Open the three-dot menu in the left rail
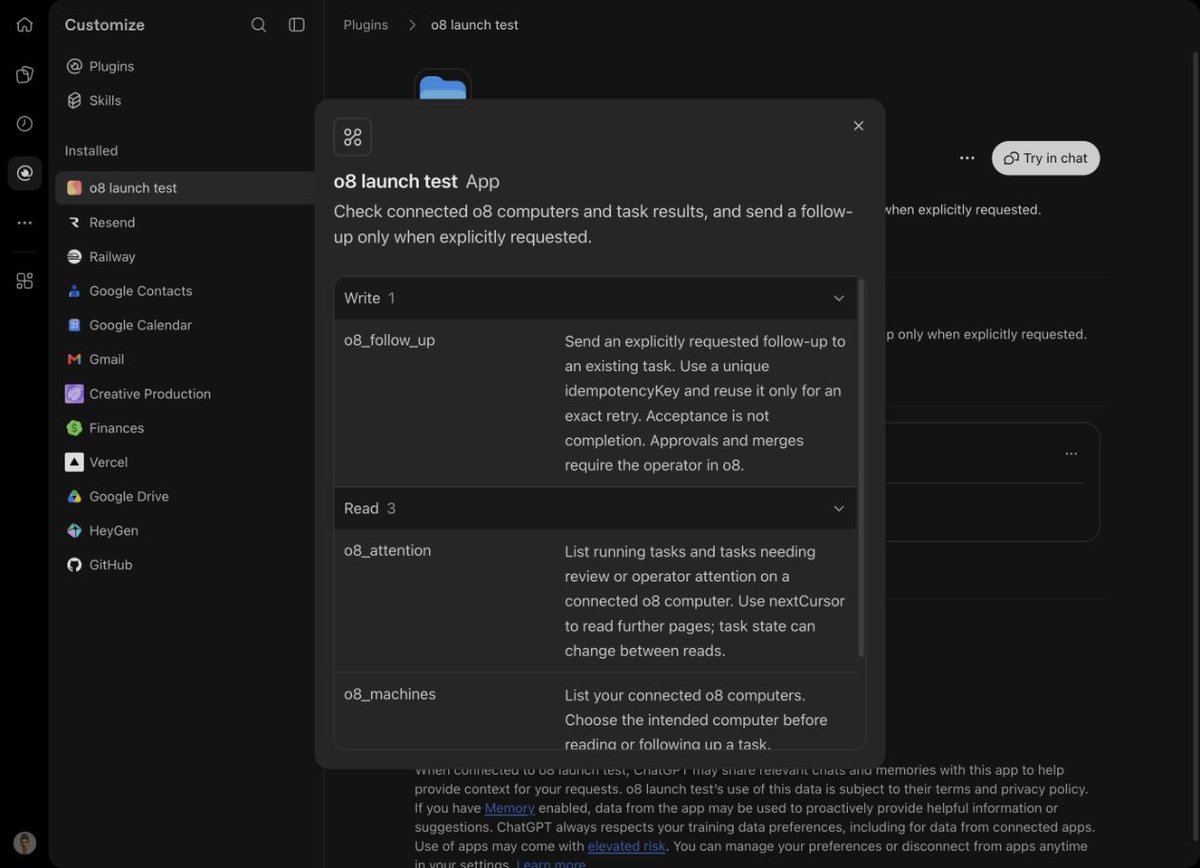 [25, 223]
